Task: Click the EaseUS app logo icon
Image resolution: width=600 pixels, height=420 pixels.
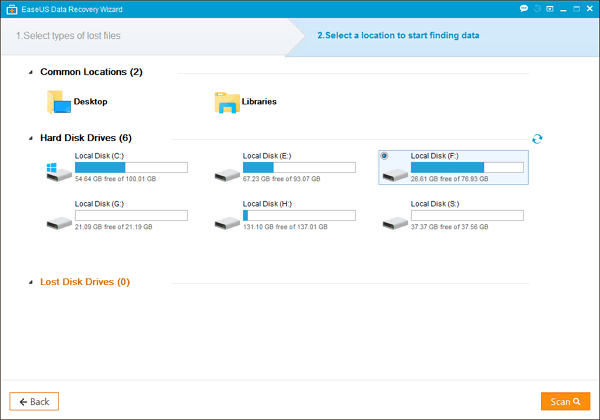Action: click(x=12, y=10)
